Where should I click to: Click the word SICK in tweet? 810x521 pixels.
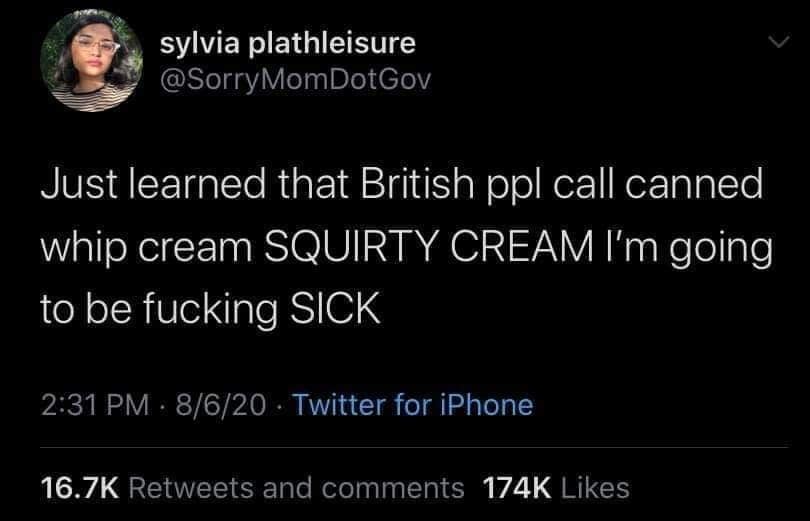click(335, 309)
